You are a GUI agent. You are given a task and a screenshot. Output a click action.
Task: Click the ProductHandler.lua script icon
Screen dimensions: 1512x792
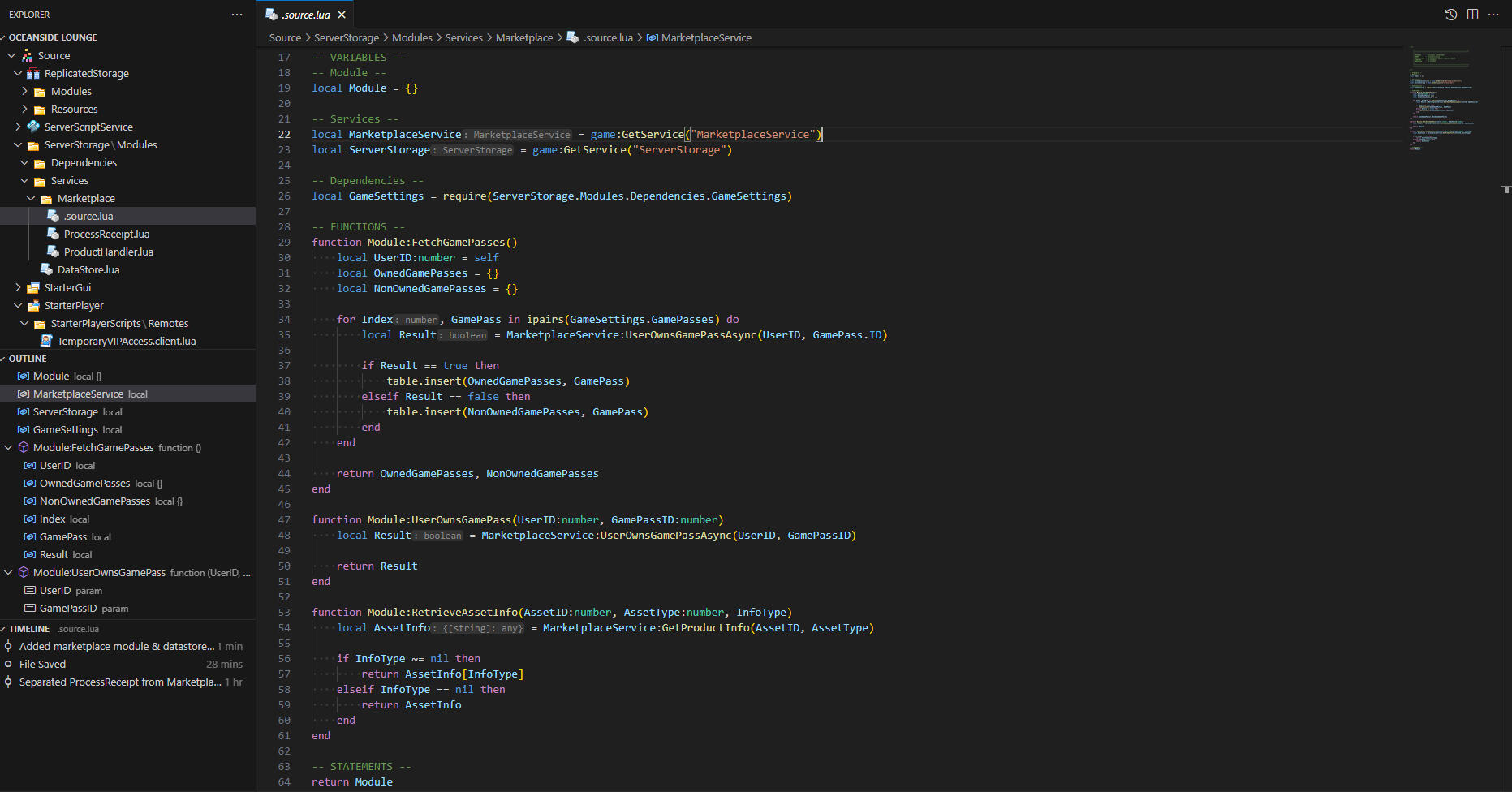click(53, 252)
